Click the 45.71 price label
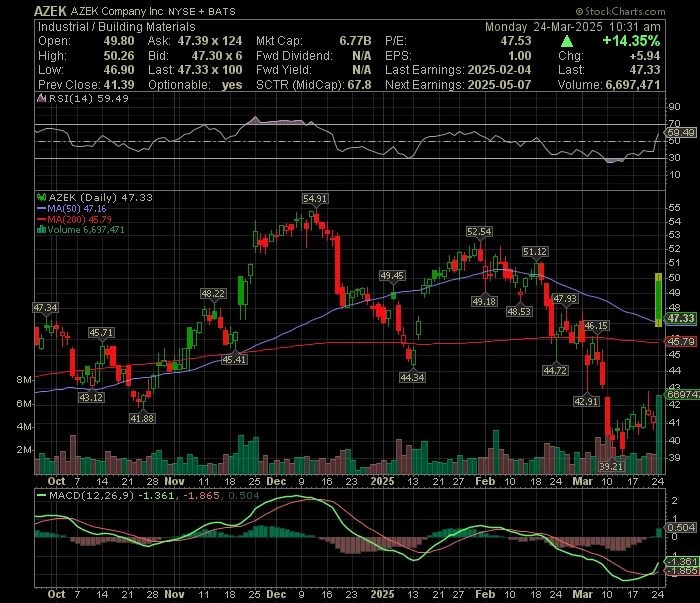 pyautogui.click(x=101, y=333)
